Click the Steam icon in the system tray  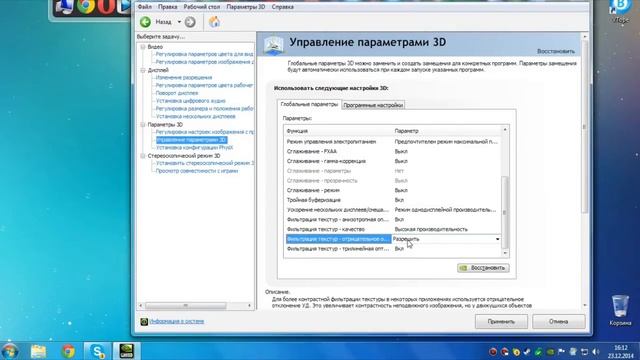pyautogui.click(x=527, y=352)
